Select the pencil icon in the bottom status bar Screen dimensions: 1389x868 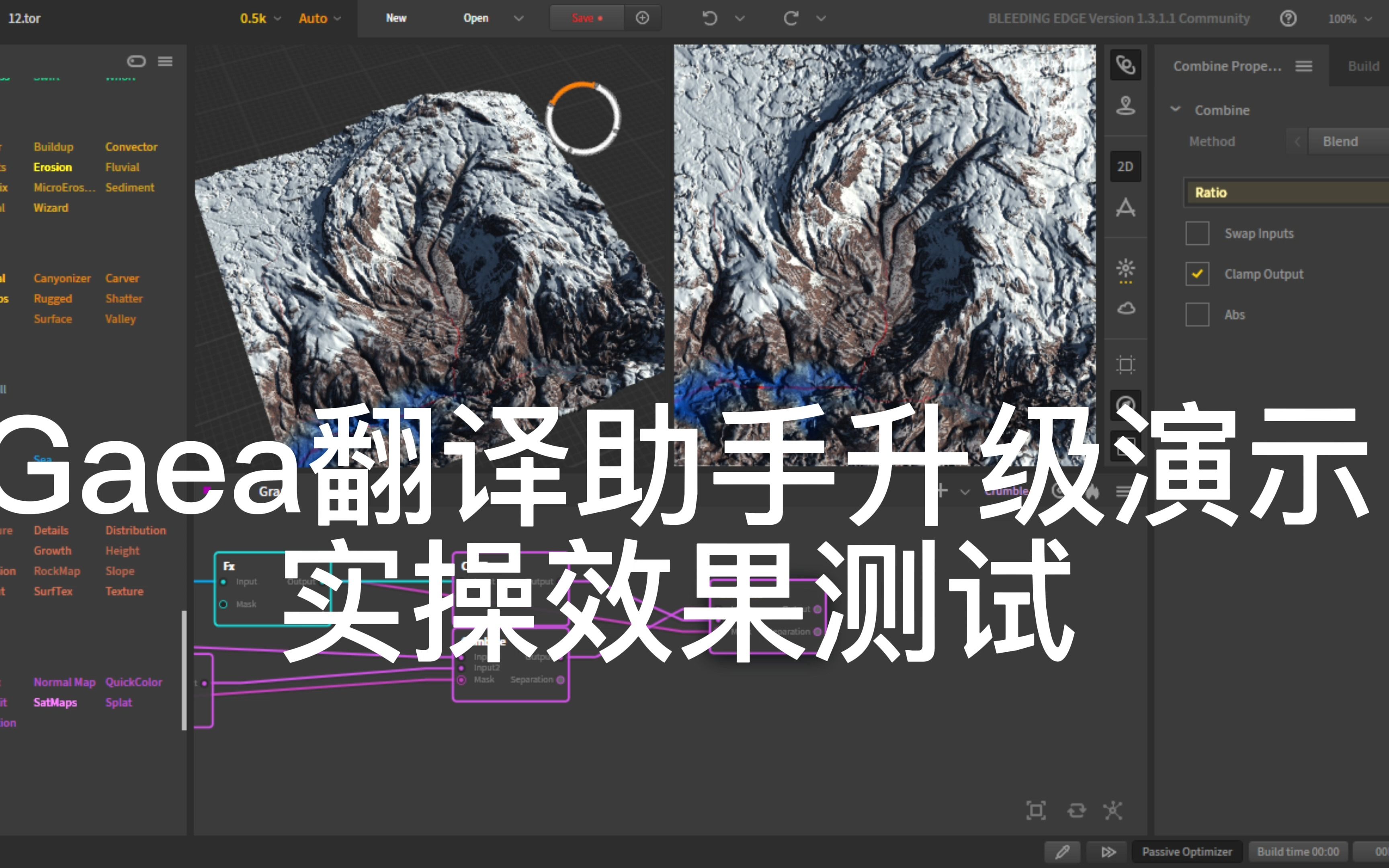pyautogui.click(x=1063, y=852)
